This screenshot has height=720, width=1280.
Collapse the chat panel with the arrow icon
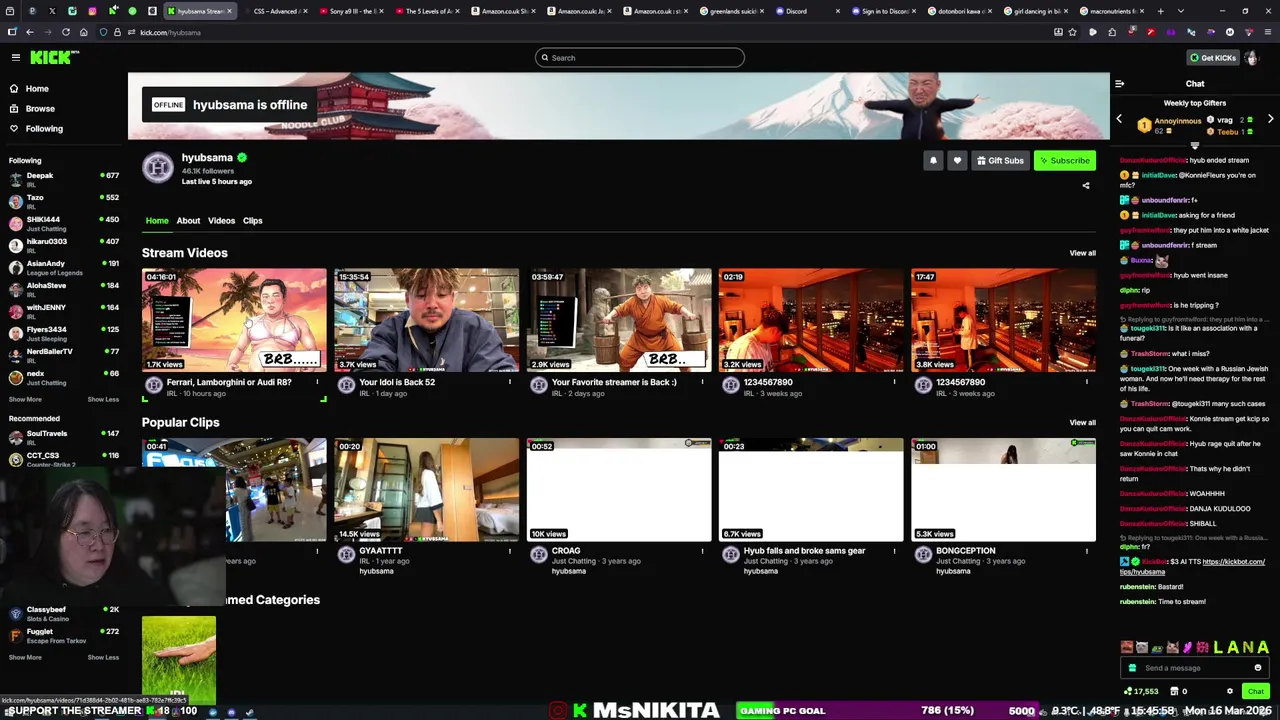(x=1119, y=84)
